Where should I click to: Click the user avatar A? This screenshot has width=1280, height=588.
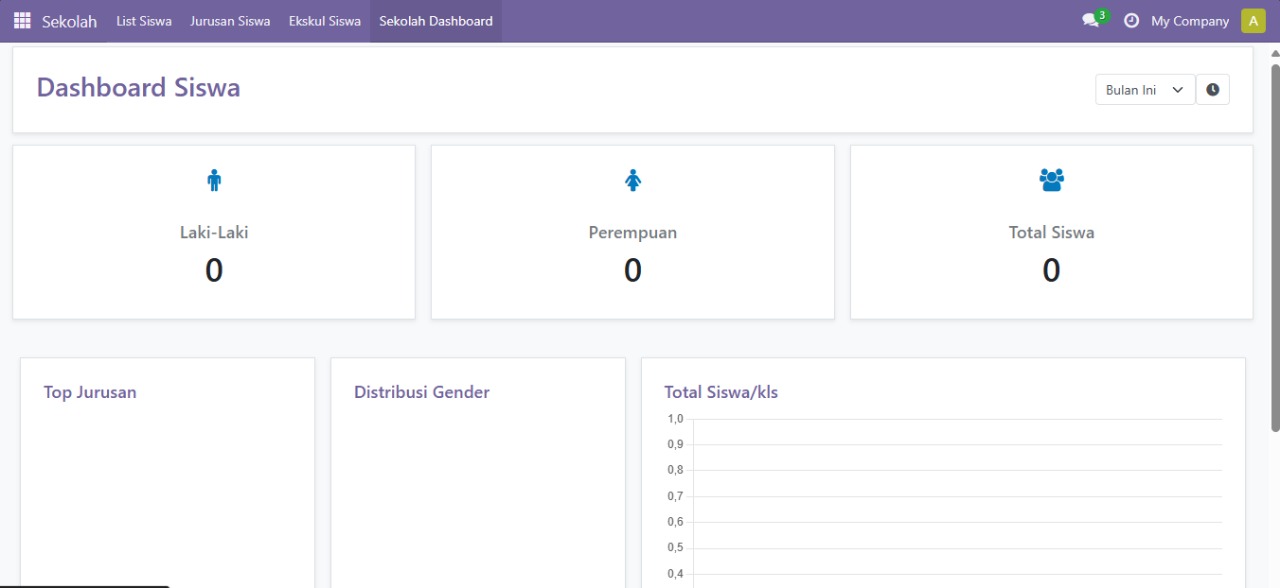(x=1253, y=21)
